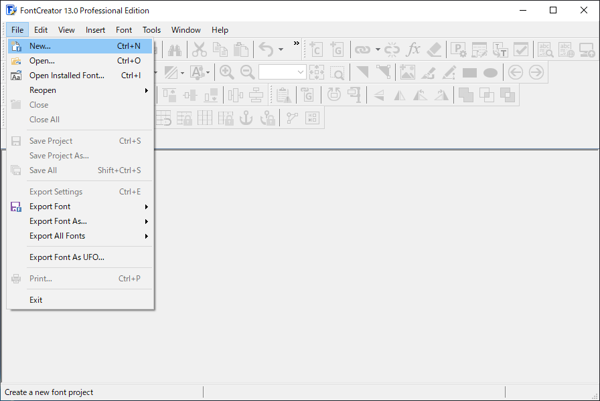Select Exit from the File menu
The width and height of the screenshot is (600, 401).
[80, 300]
